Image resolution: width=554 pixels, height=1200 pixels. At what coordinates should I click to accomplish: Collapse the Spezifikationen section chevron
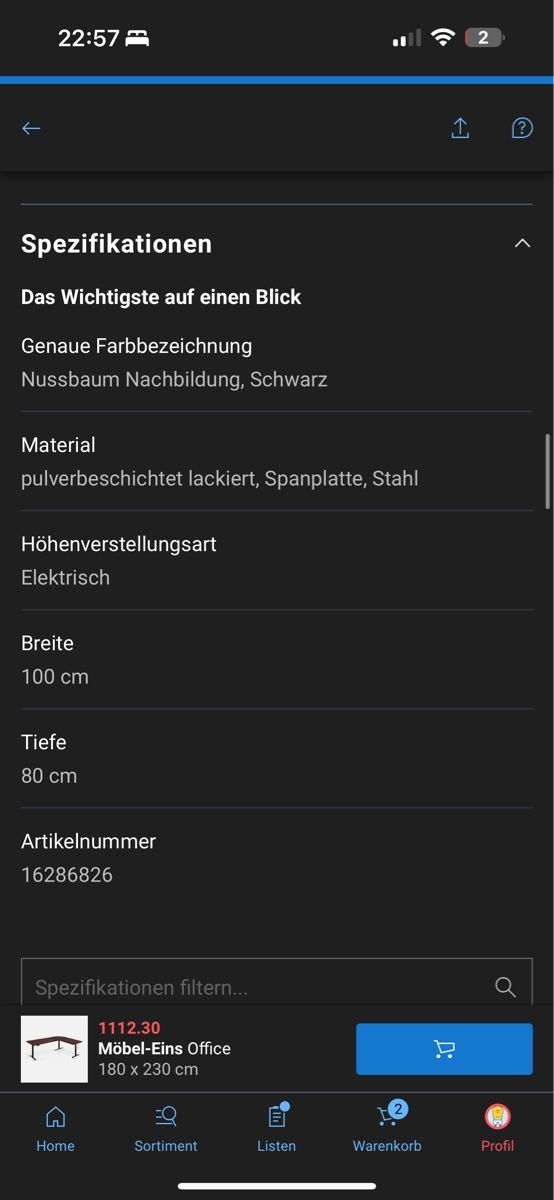[x=522, y=243]
